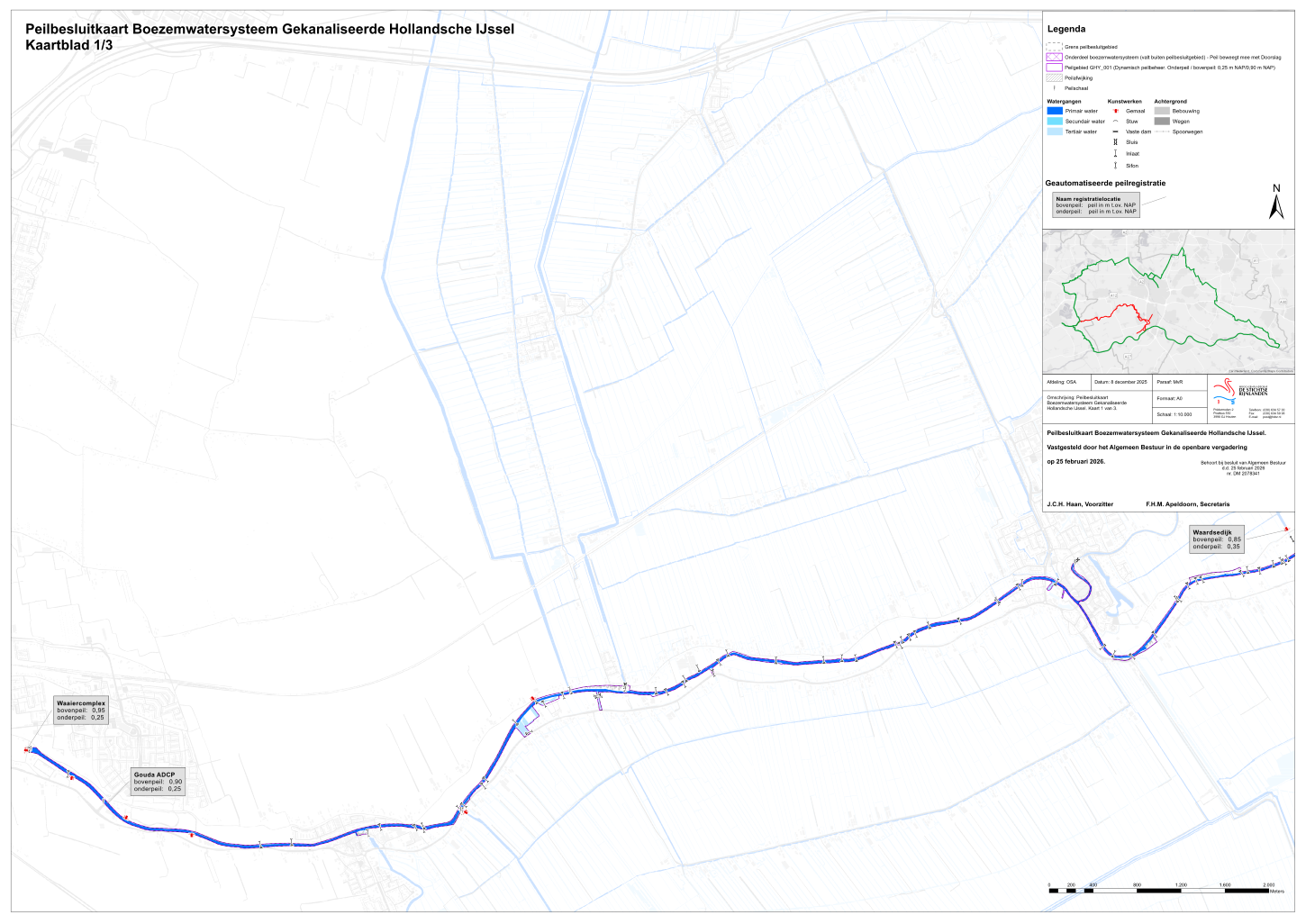Click the Vaste dam legend symbol
This screenshot has height=924, width=1306.
point(1115,131)
